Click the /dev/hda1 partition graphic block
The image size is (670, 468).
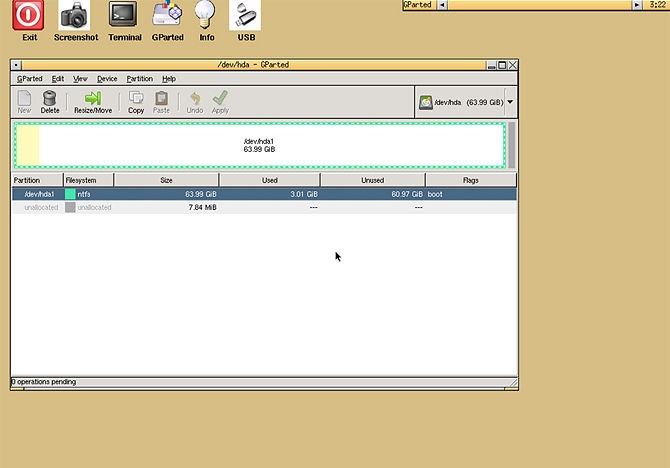(259, 145)
